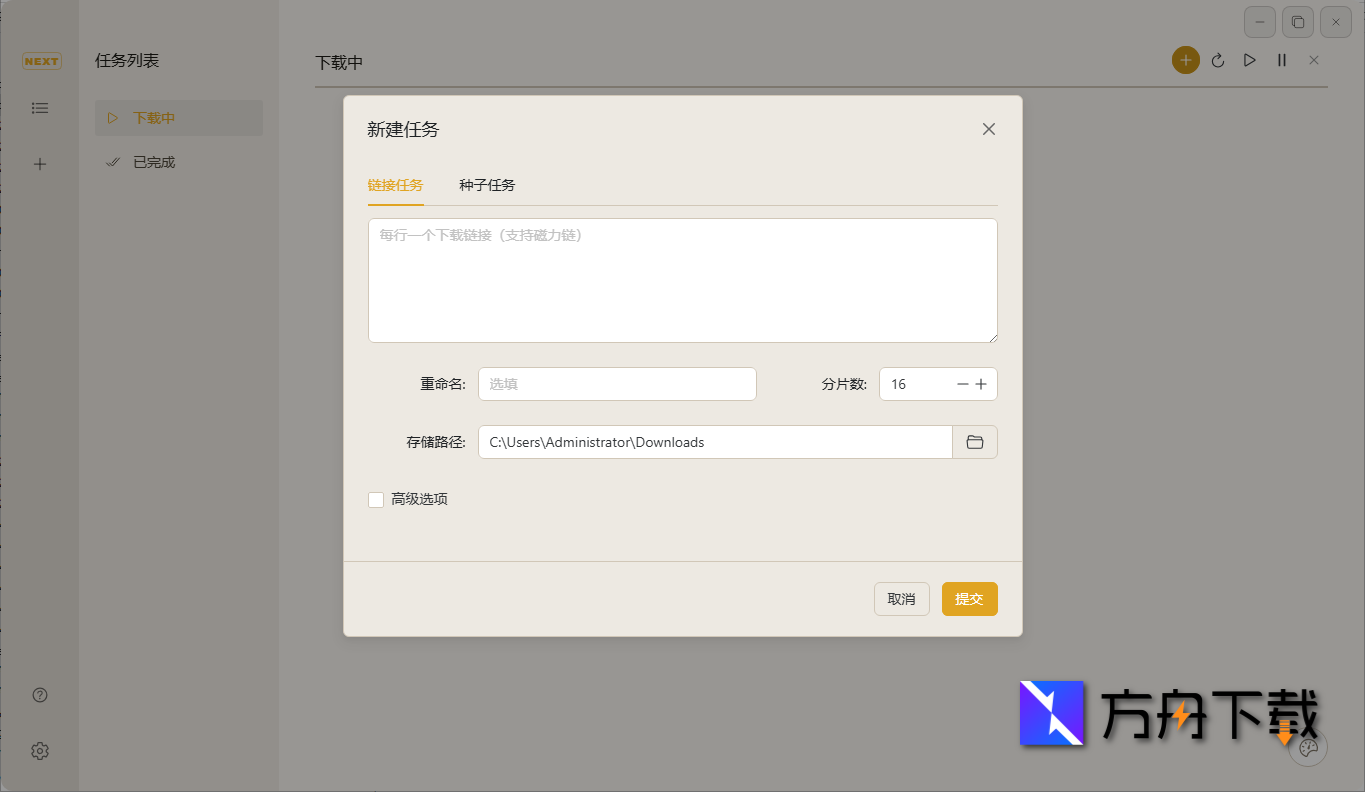1365x792 pixels.
Task: Pause all downloads with the pause icon
Action: pos(1281,60)
